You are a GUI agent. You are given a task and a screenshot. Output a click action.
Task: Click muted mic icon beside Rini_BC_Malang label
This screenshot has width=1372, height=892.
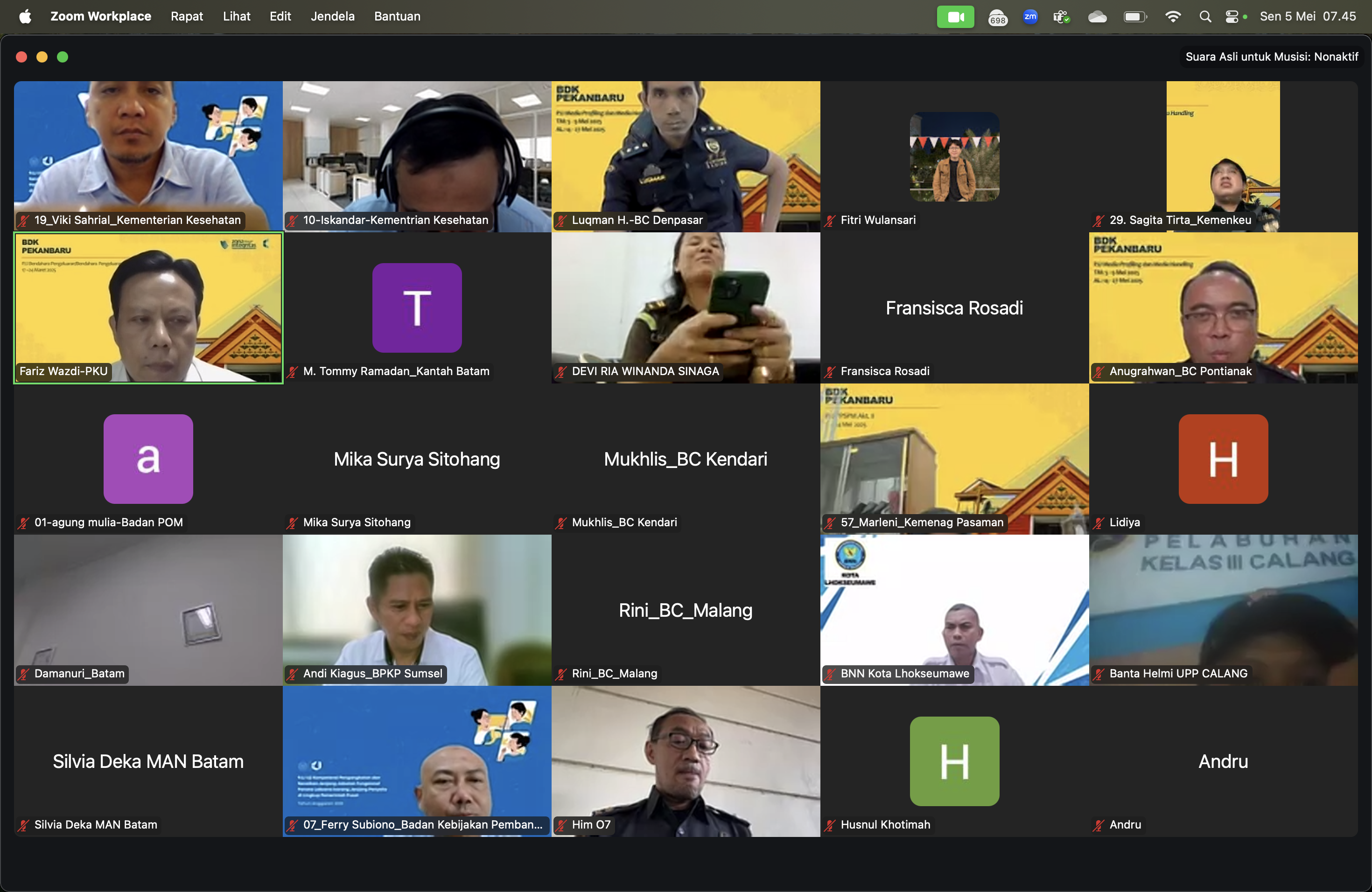[561, 674]
